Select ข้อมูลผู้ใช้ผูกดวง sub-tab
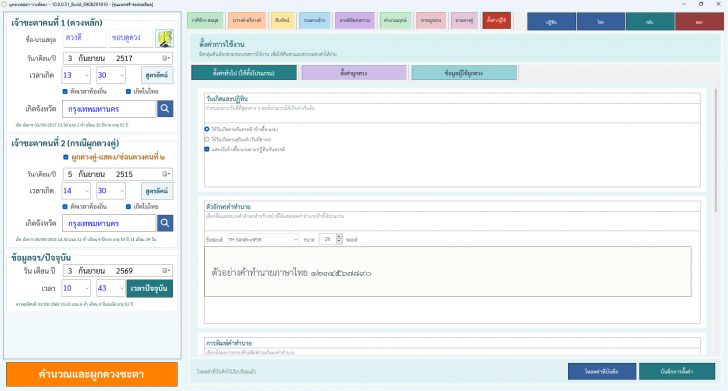Image resolution: width=728 pixels, height=391 pixels. tap(464, 73)
